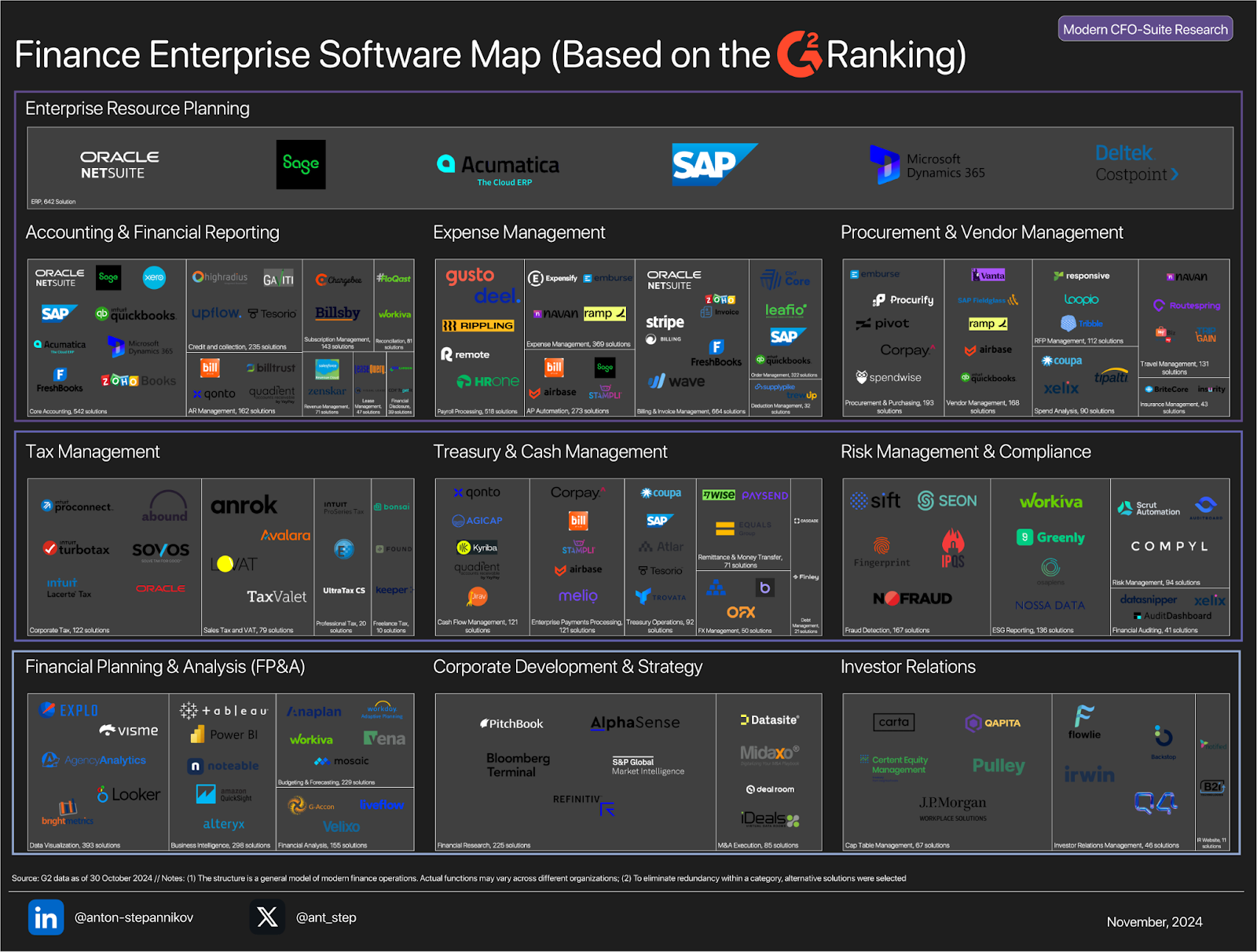Screen dimensions: 1257x952
Task: Select the anrok logo
Action: coord(244,505)
